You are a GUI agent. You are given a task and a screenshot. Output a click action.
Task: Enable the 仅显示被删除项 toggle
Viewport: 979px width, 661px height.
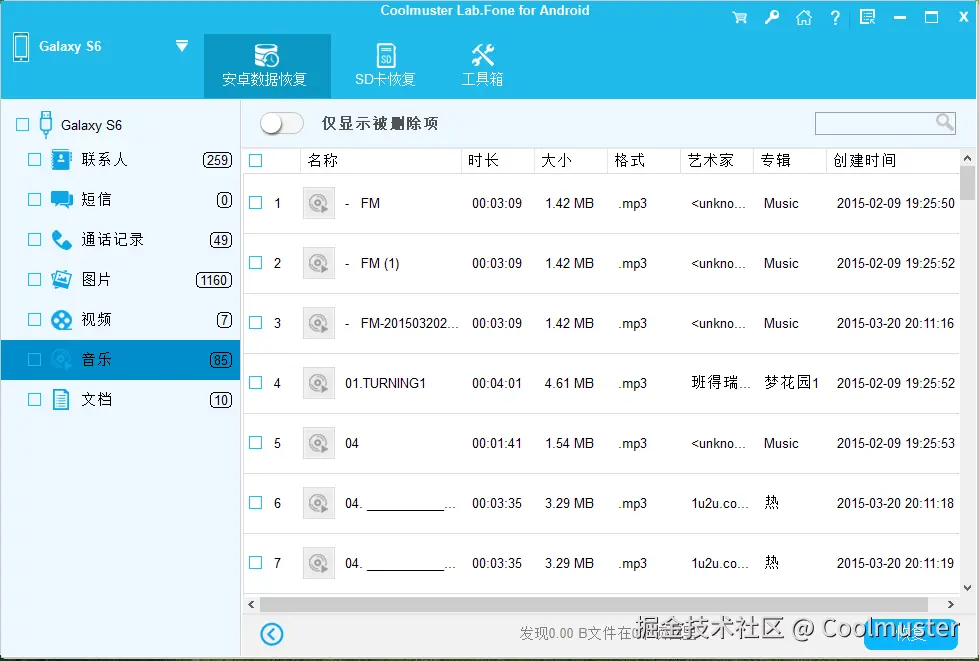281,122
